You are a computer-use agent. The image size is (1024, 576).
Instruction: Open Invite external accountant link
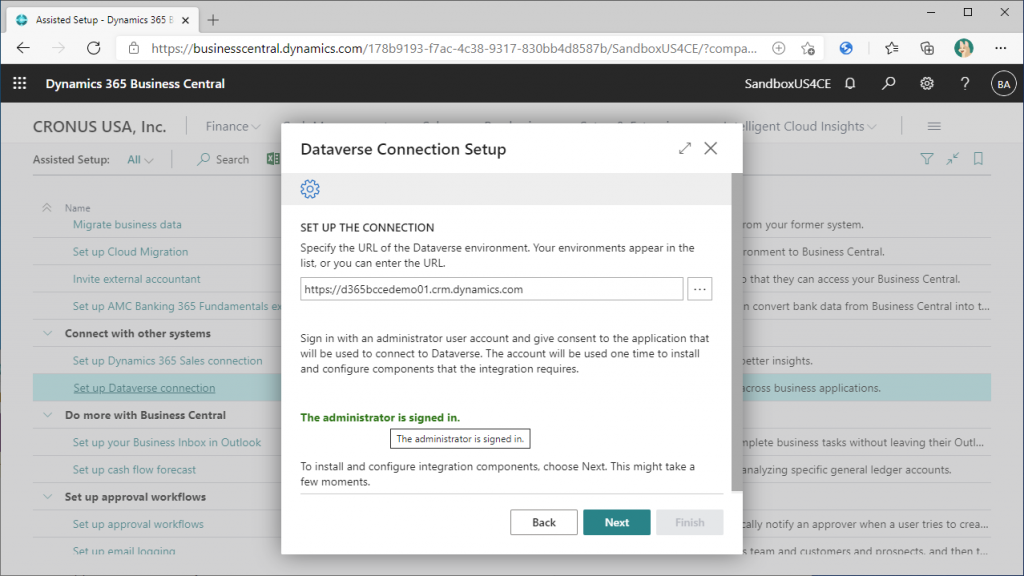[136, 279]
